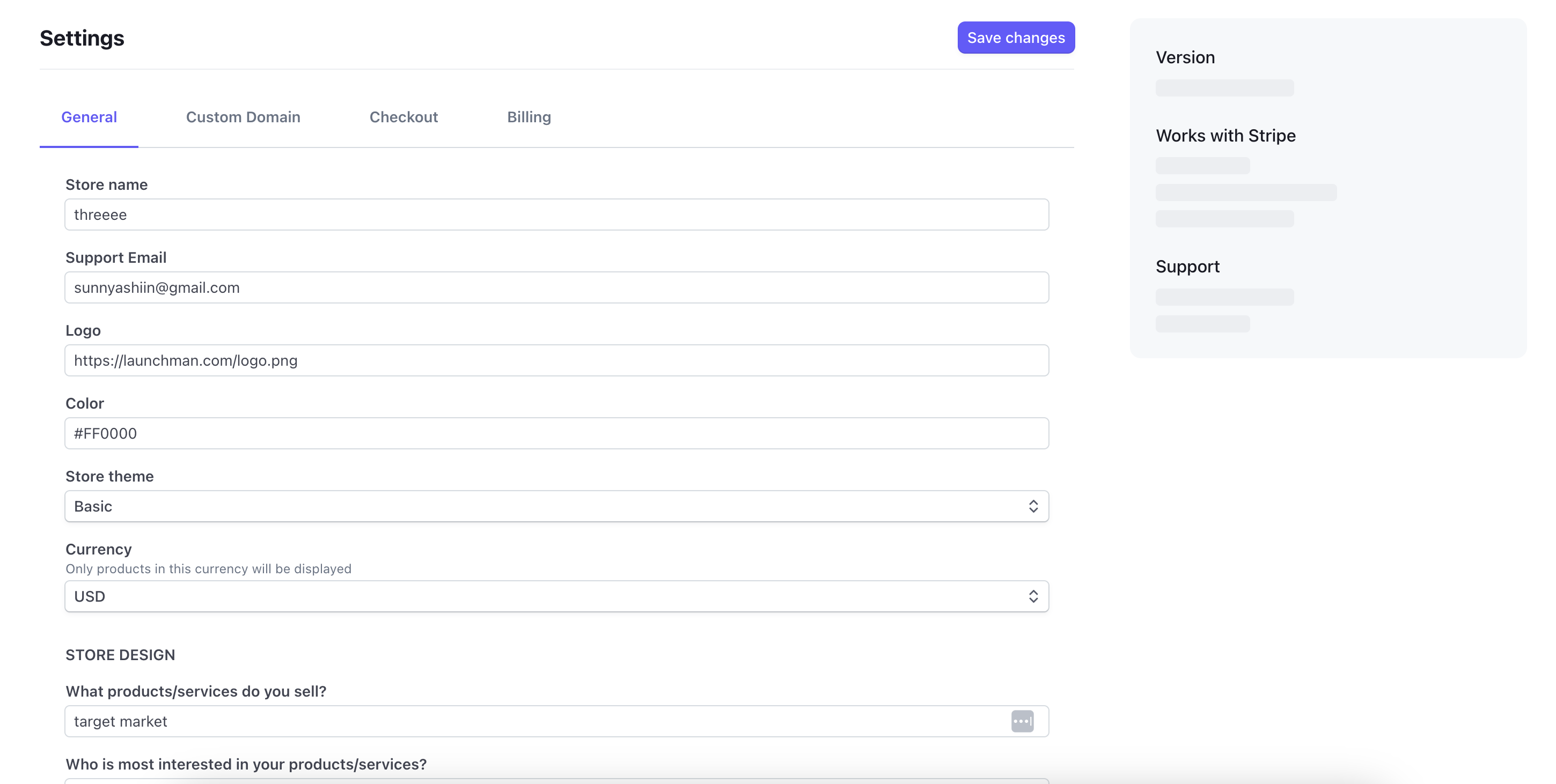Click the Color label
This screenshot has height=784, width=1556.
click(x=85, y=403)
